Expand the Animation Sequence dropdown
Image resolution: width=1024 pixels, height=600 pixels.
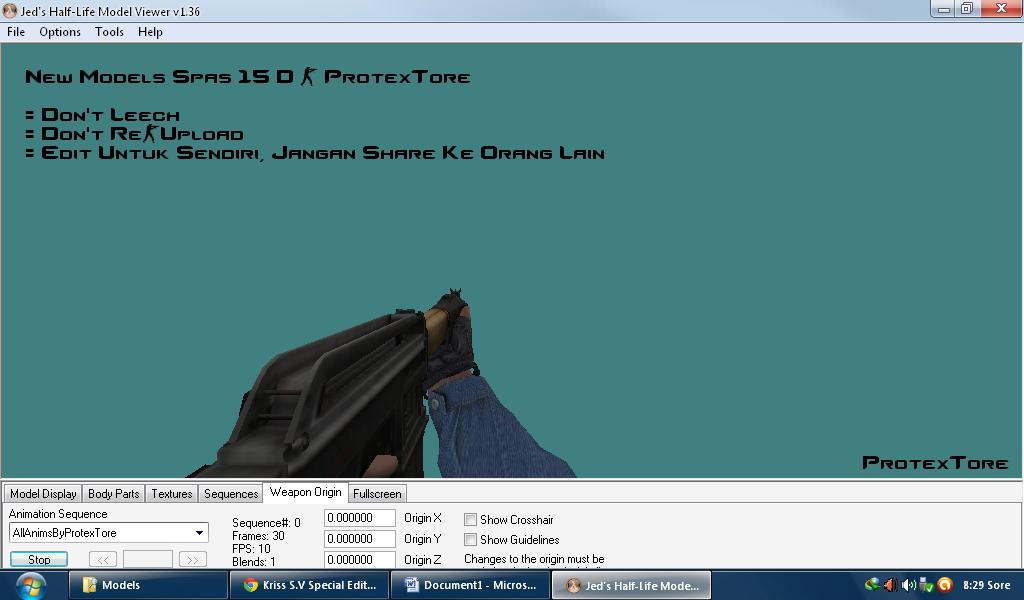(x=109, y=533)
